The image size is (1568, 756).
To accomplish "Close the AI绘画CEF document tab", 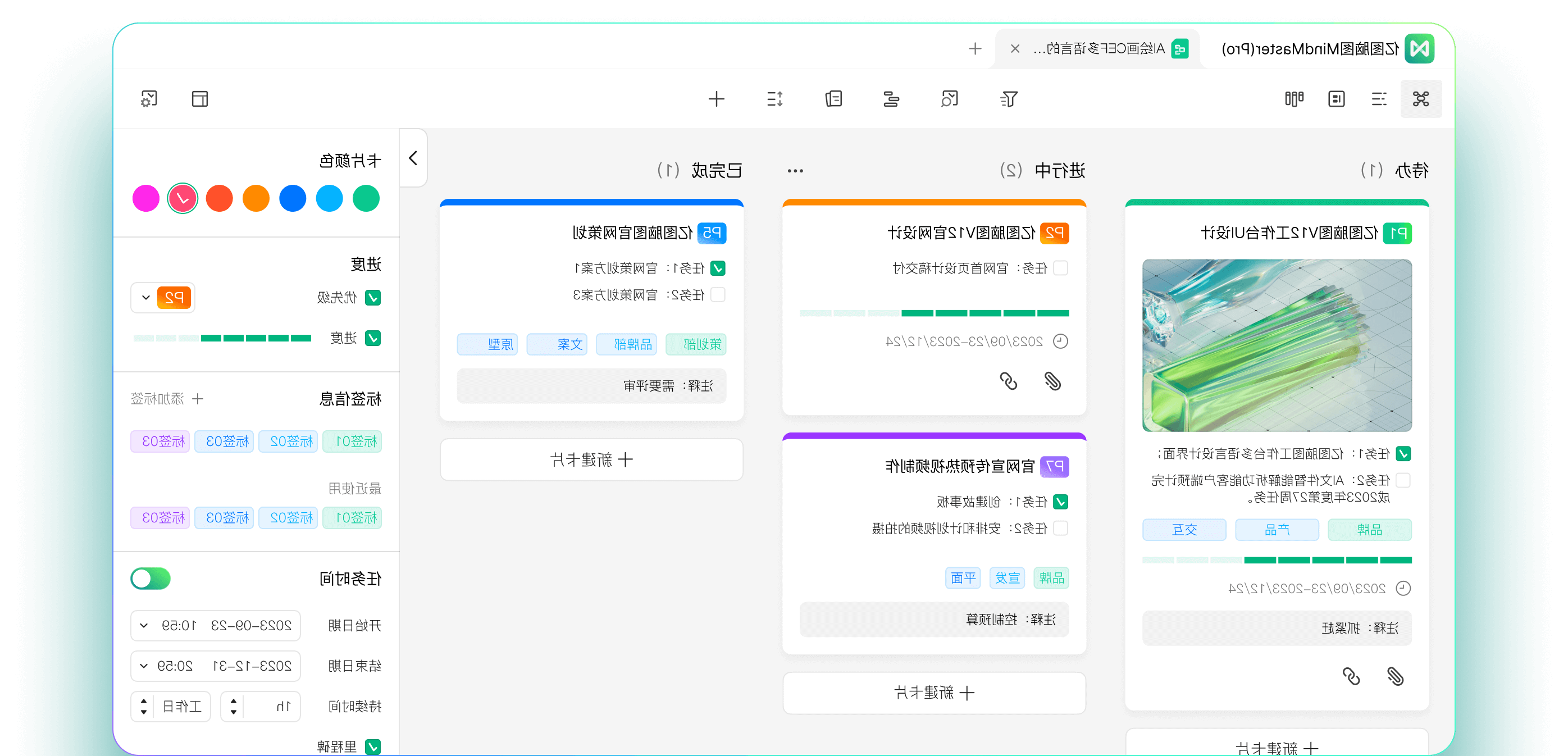I will 1015,49.
